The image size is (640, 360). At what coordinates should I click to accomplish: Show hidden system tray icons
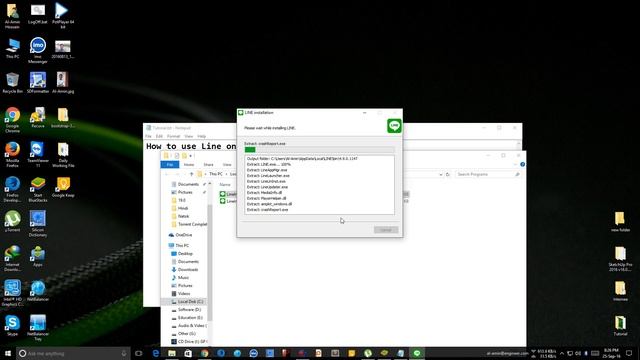pos(562,353)
